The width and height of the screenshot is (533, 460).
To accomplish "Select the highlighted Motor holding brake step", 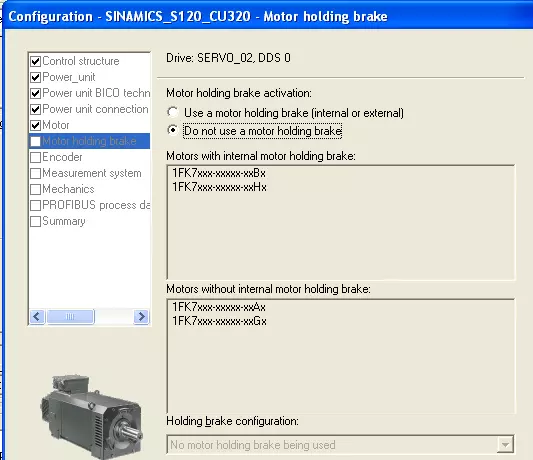I will pyautogui.click(x=89, y=141).
